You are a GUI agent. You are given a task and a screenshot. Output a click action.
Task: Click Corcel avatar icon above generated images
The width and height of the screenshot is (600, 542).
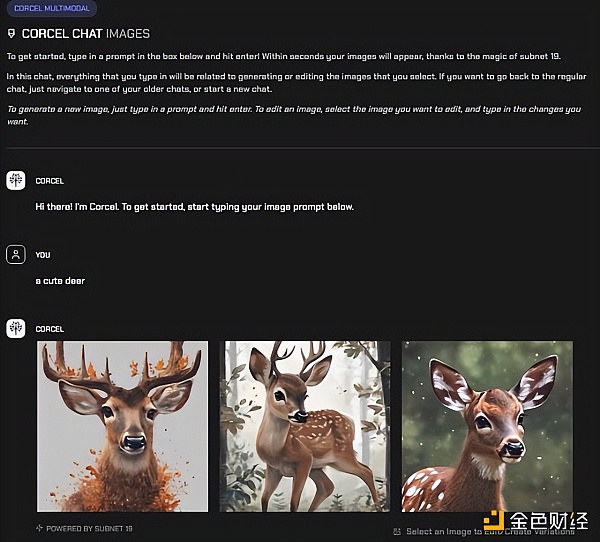[x=16, y=328]
